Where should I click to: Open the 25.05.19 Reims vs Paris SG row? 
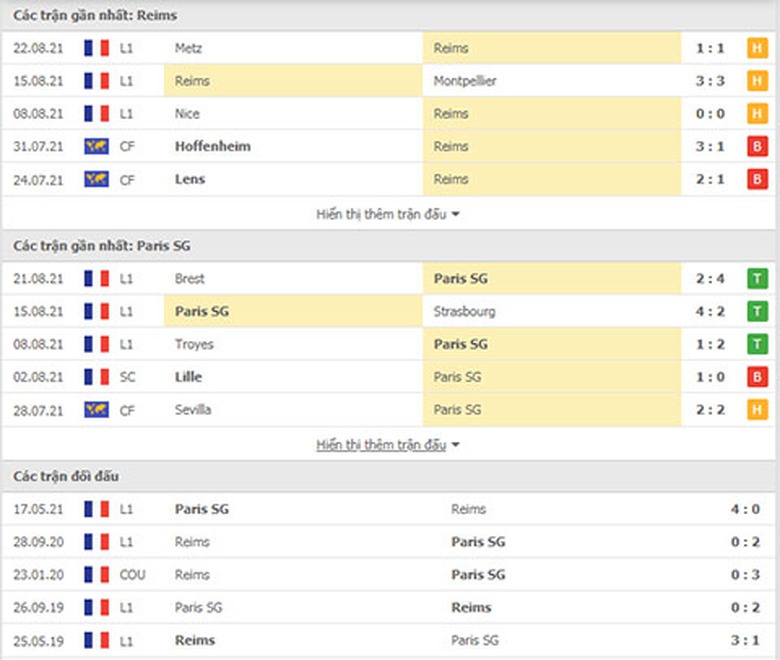(x=390, y=640)
